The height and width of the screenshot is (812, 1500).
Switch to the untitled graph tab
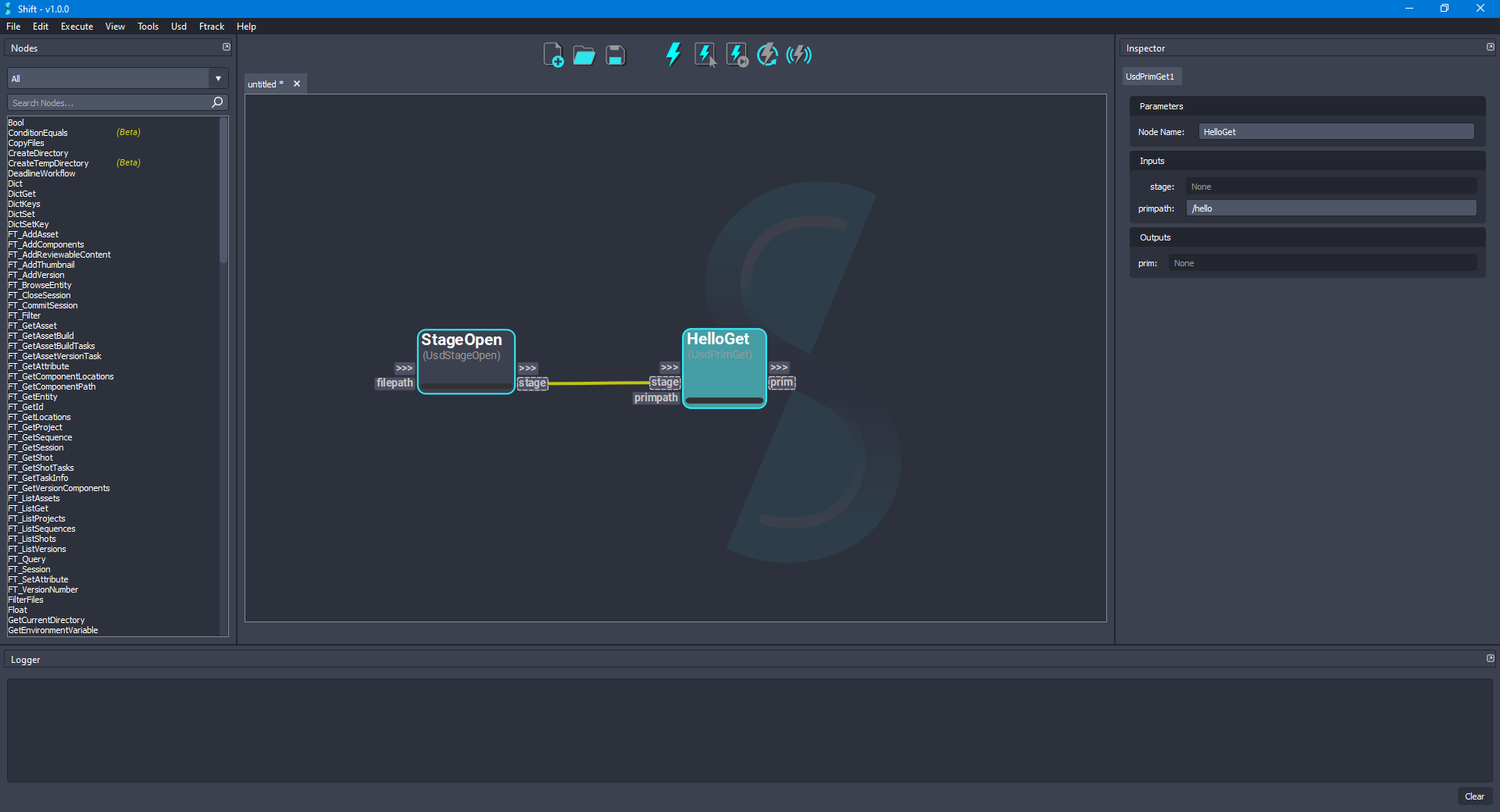point(263,84)
